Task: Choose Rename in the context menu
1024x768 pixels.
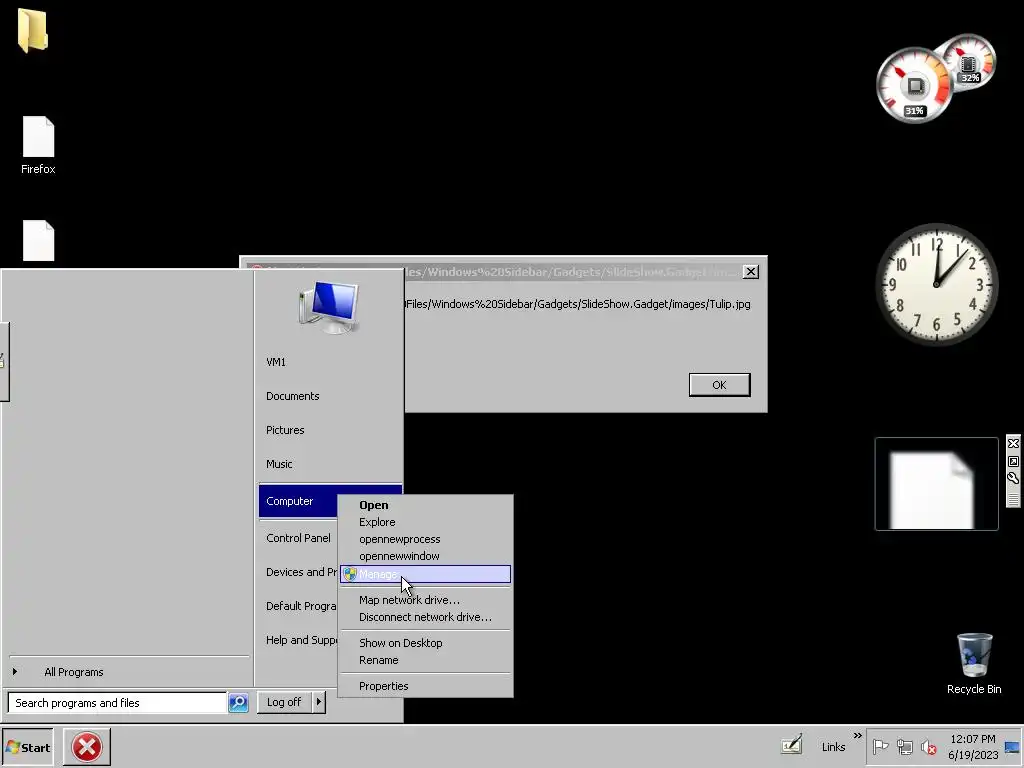Action: coord(425,660)
